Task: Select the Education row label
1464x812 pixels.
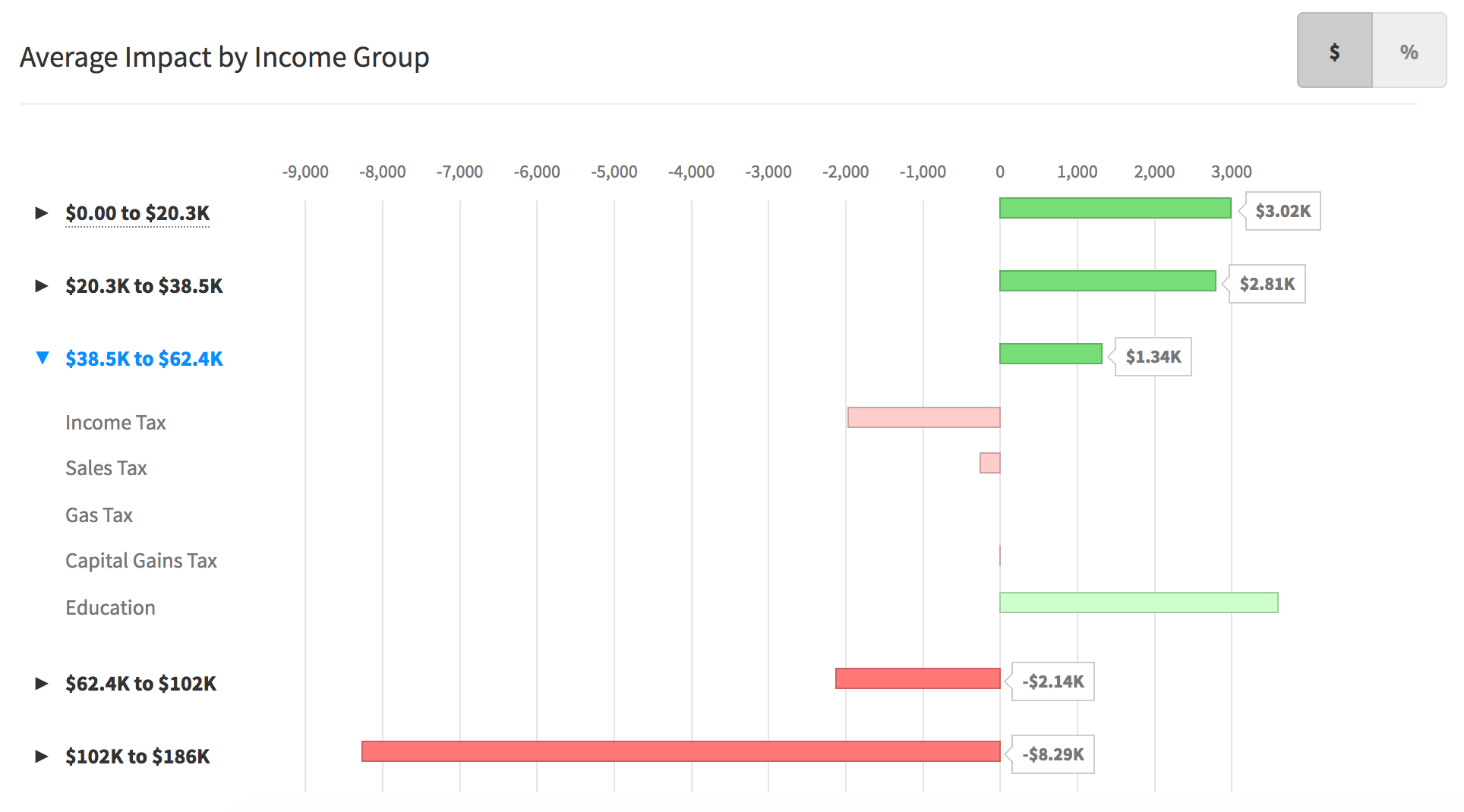Action: [110, 608]
